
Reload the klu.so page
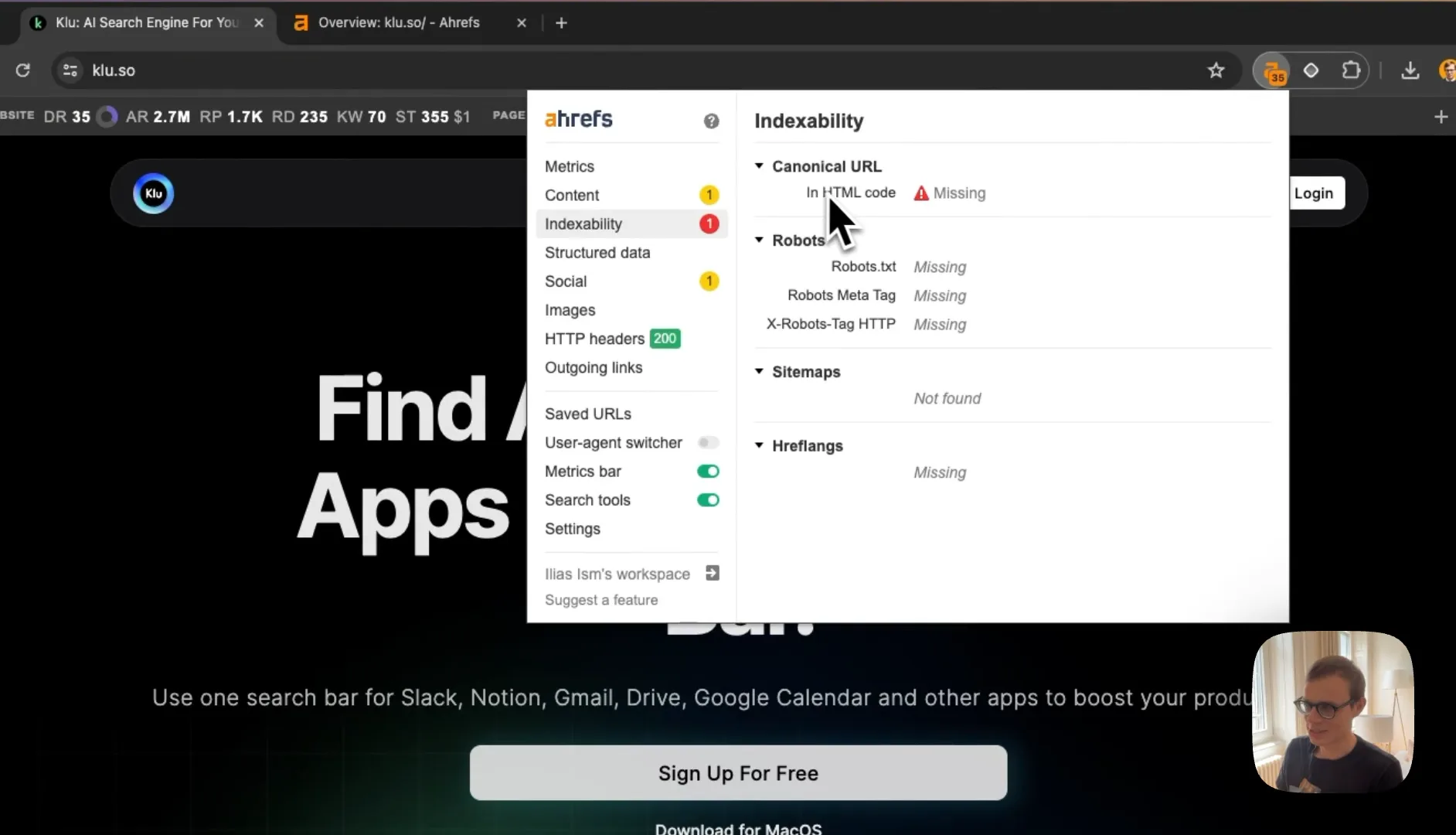(x=23, y=70)
